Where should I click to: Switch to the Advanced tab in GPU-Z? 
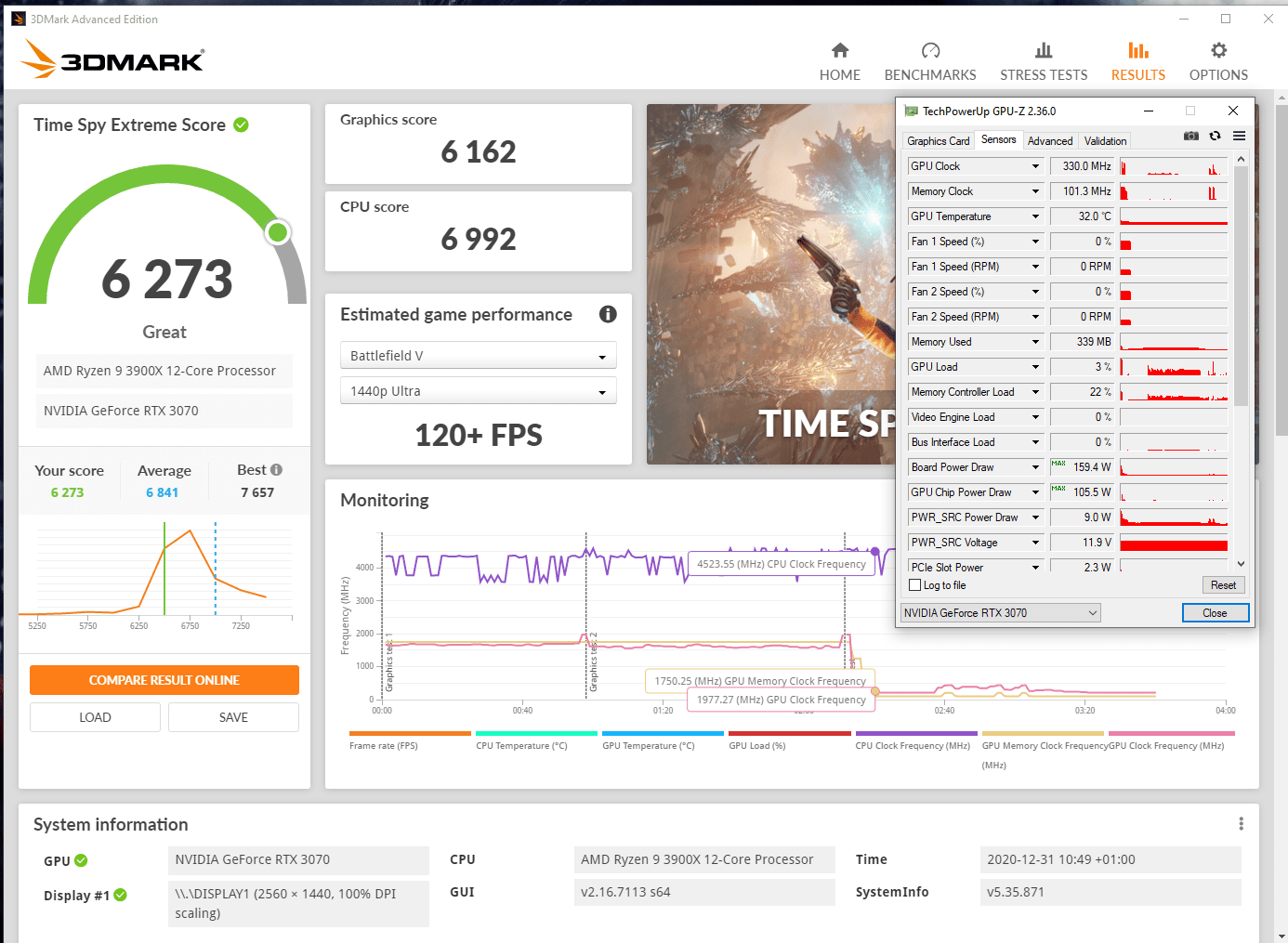[x=1050, y=141]
